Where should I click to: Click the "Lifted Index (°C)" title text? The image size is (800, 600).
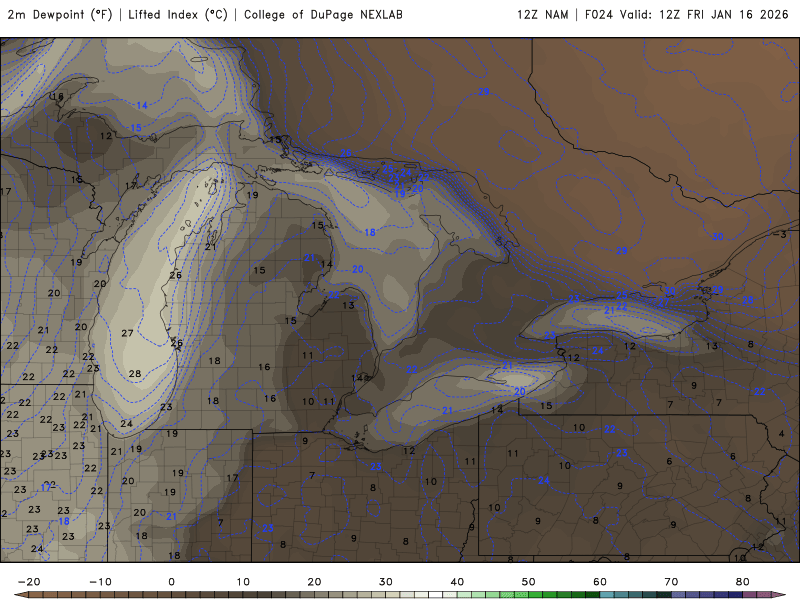coord(178,15)
